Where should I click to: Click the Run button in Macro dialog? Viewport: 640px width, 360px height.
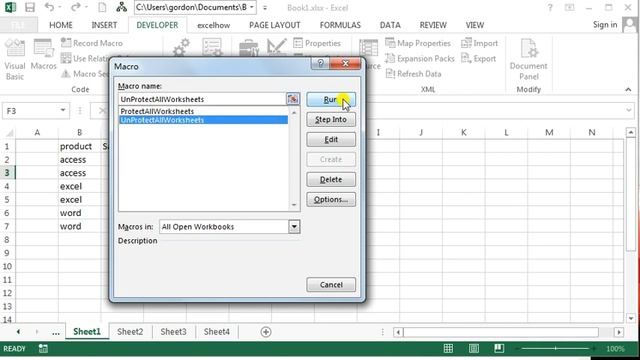coord(331,100)
